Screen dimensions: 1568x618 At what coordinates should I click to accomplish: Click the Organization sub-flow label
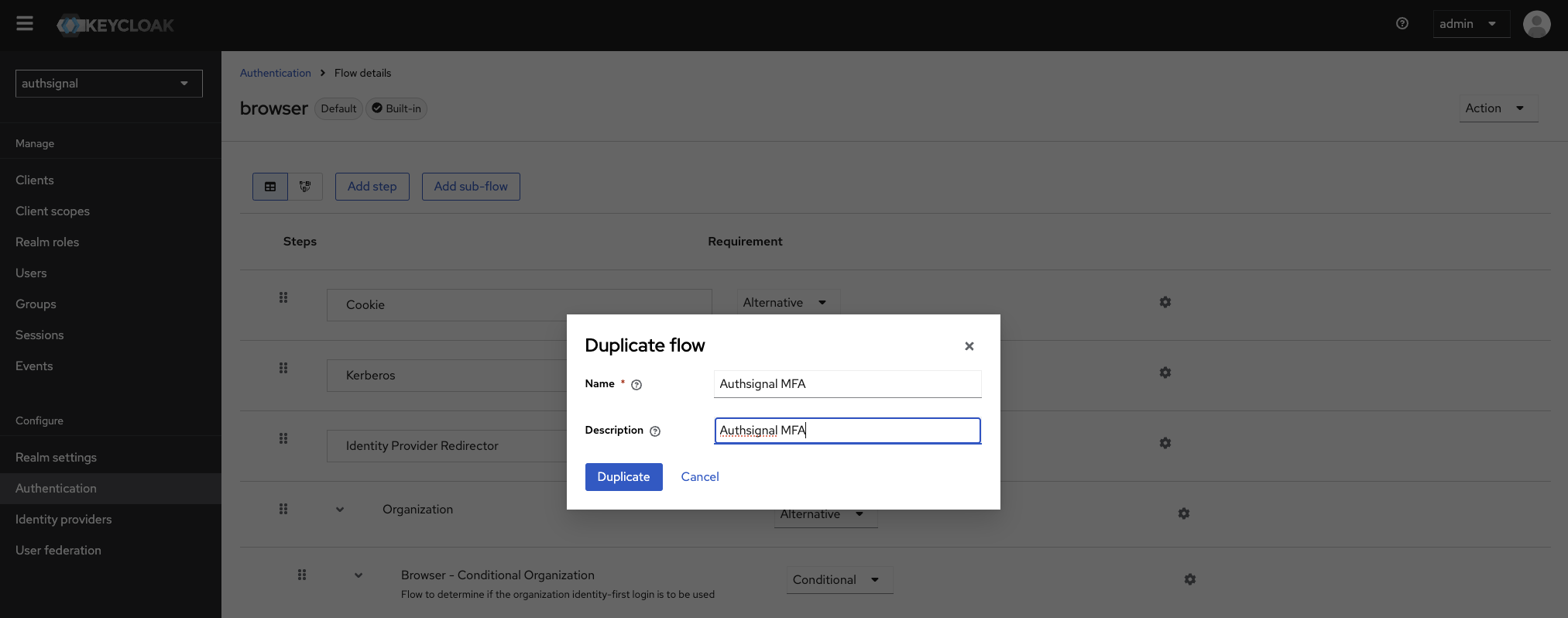(418, 510)
